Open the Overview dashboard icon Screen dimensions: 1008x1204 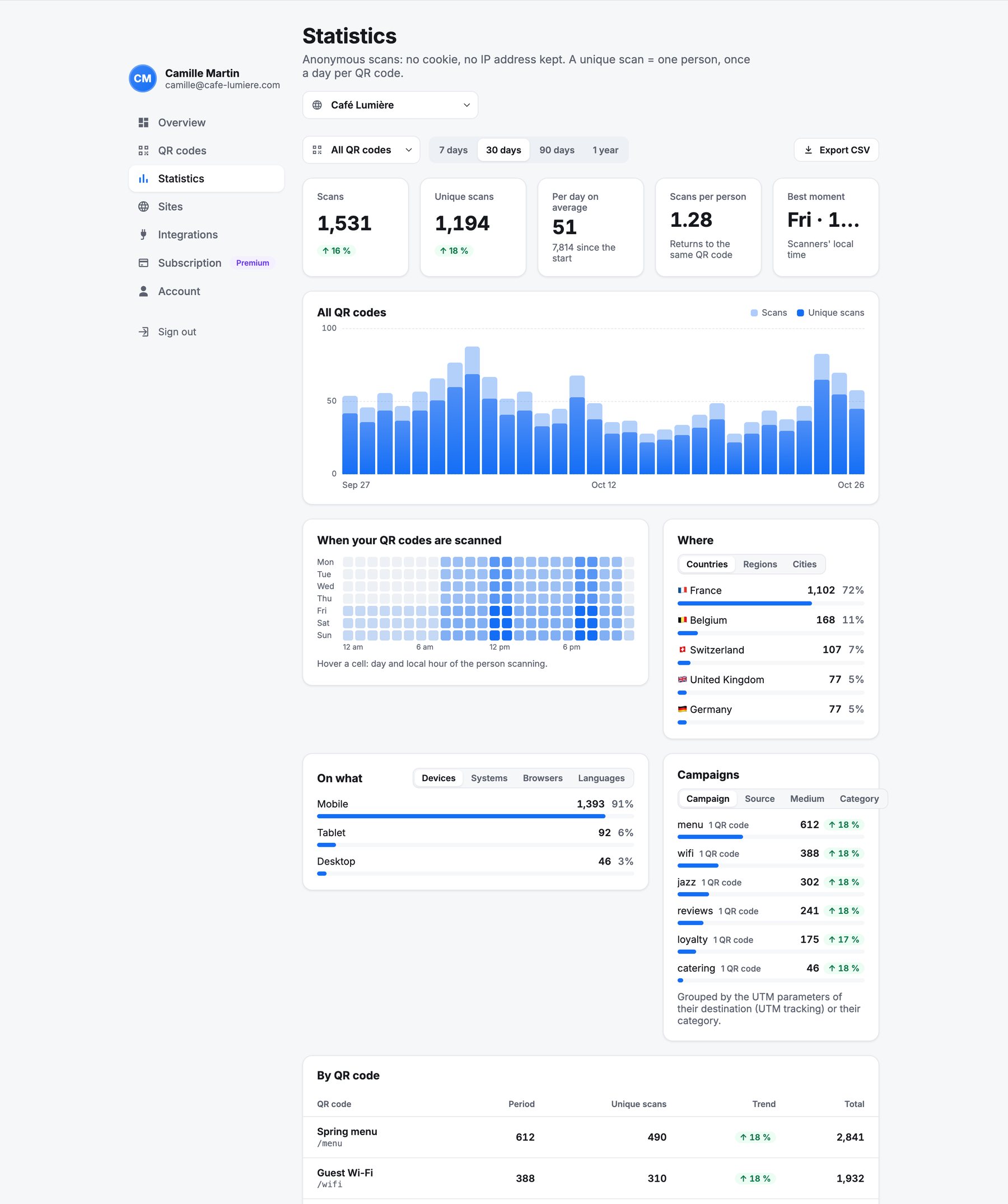pos(143,123)
